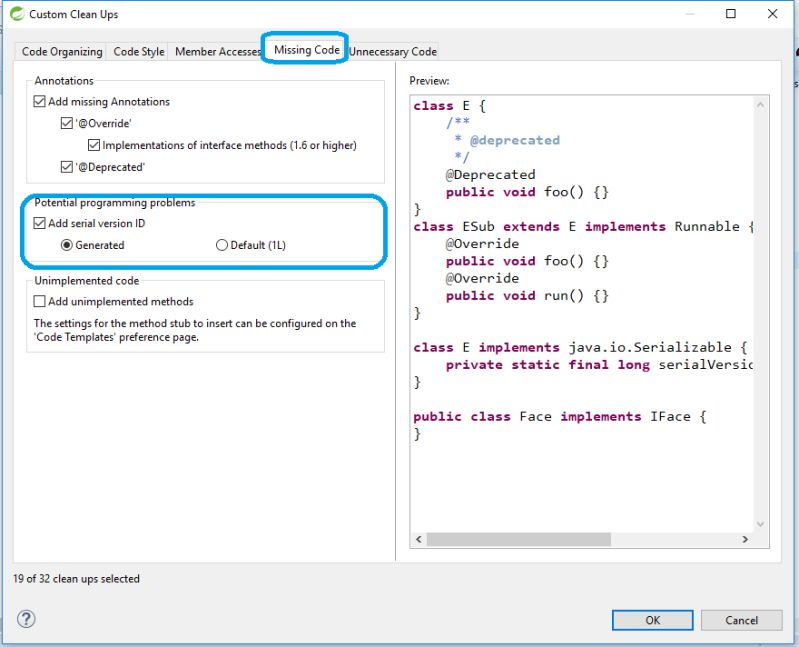Click 'class E implements java.io.Serializable' line

tap(580, 347)
